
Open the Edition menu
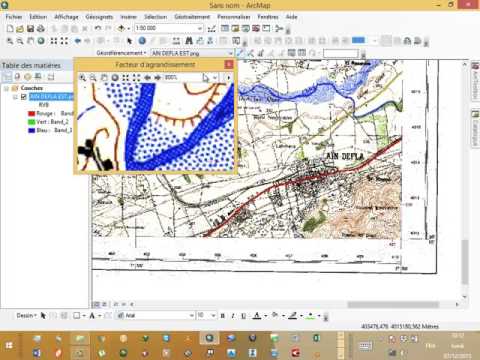pos(38,17)
